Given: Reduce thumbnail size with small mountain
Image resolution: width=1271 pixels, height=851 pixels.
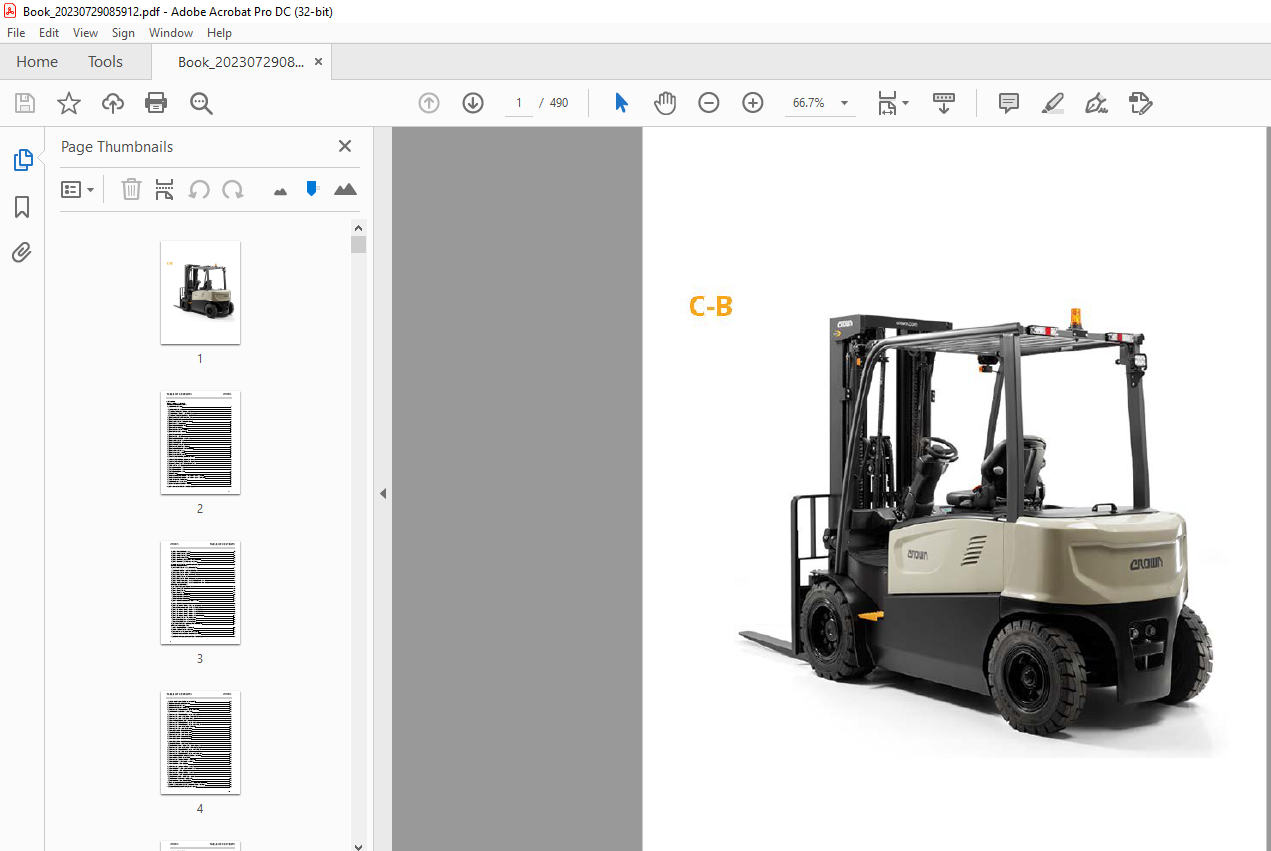Looking at the screenshot, I should point(280,191).
